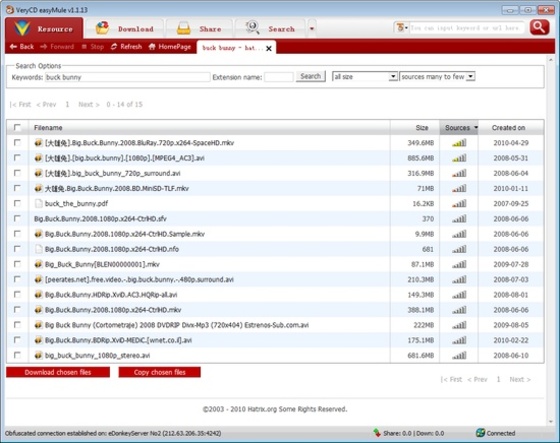Click the scrollbar down arrow
The image size is (560, 443).
point(551,422)
